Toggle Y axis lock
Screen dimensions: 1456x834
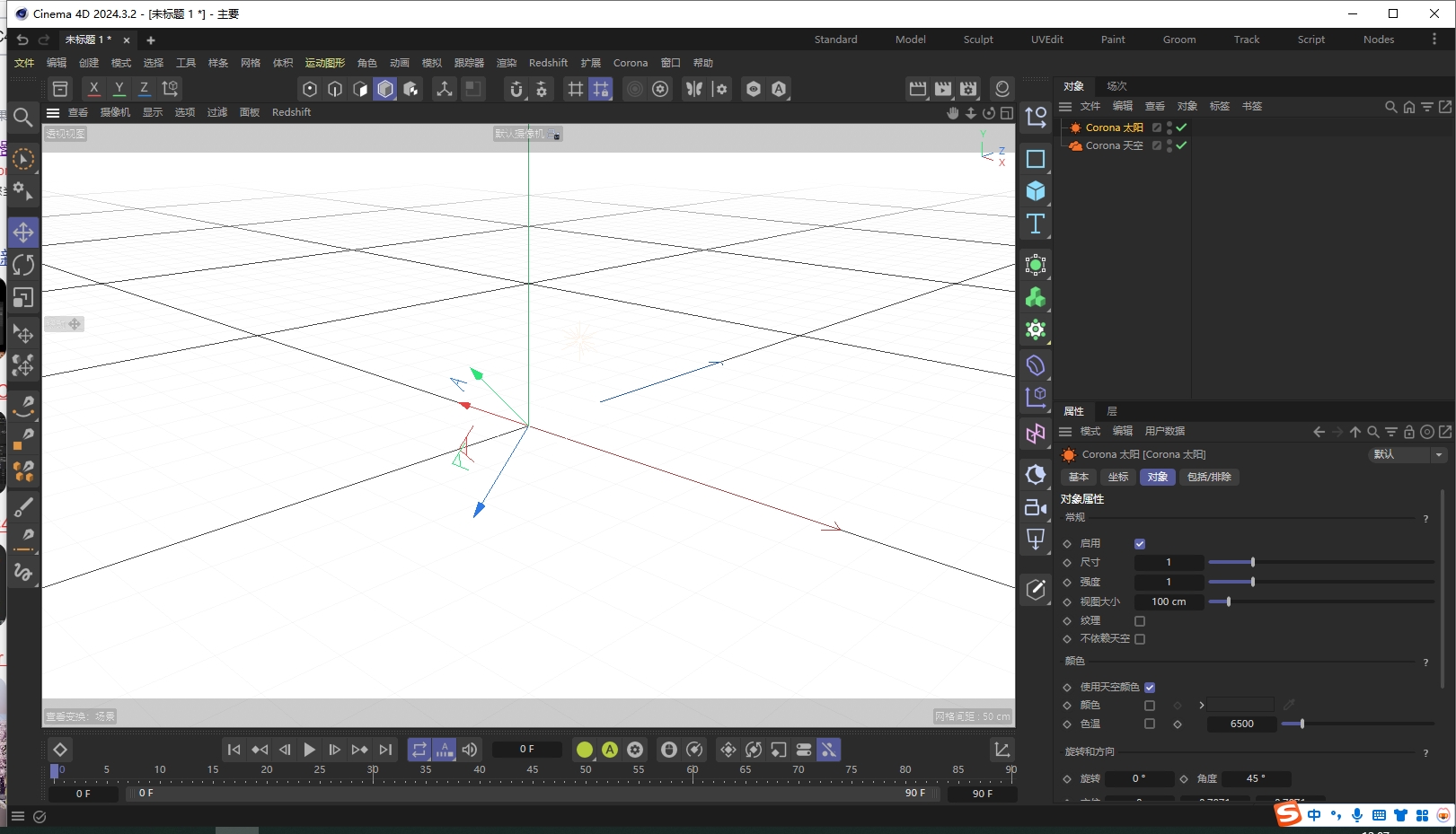click(x=119, y=88)
